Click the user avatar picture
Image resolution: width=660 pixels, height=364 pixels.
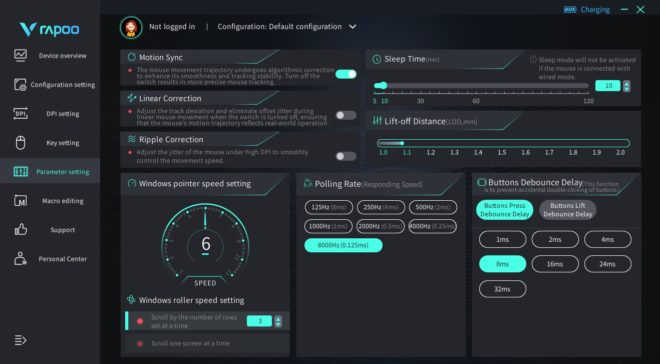click(x=131, y=27)
